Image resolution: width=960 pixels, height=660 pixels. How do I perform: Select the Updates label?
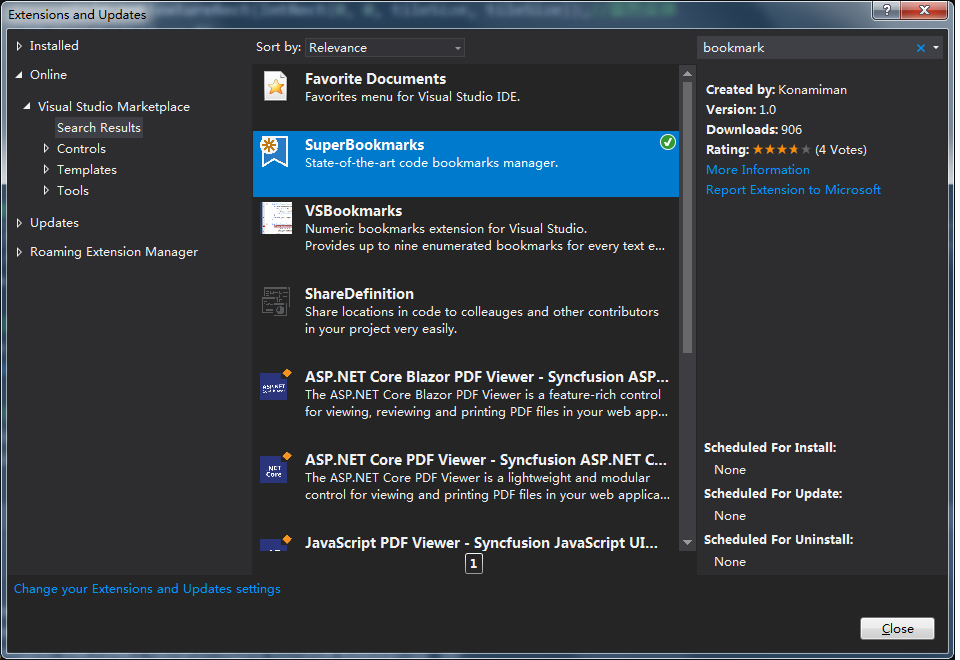tap(54, 223)
